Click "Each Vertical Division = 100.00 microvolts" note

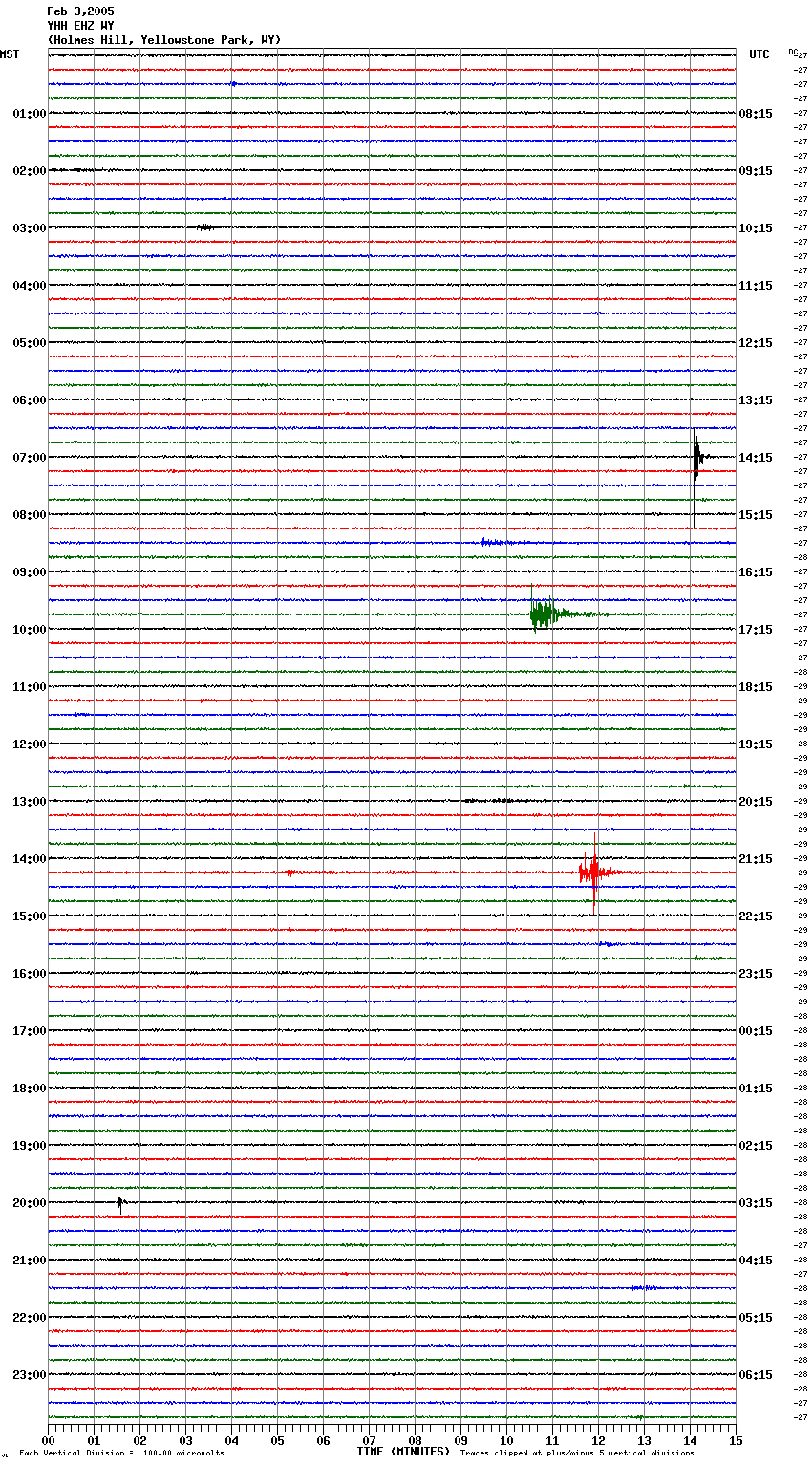coord(122,1454)
